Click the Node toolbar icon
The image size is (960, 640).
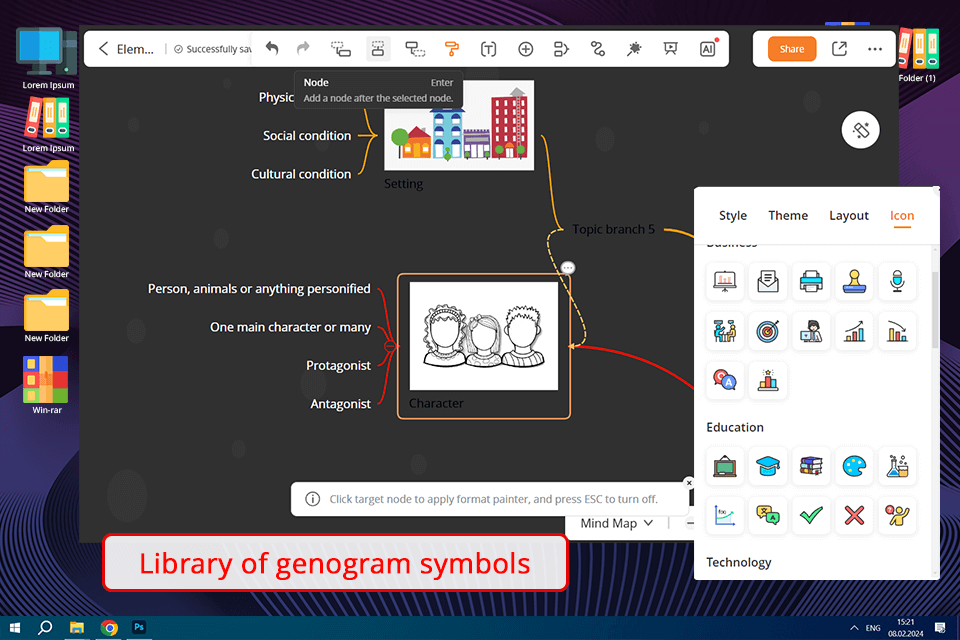click(x=378, y=49)
